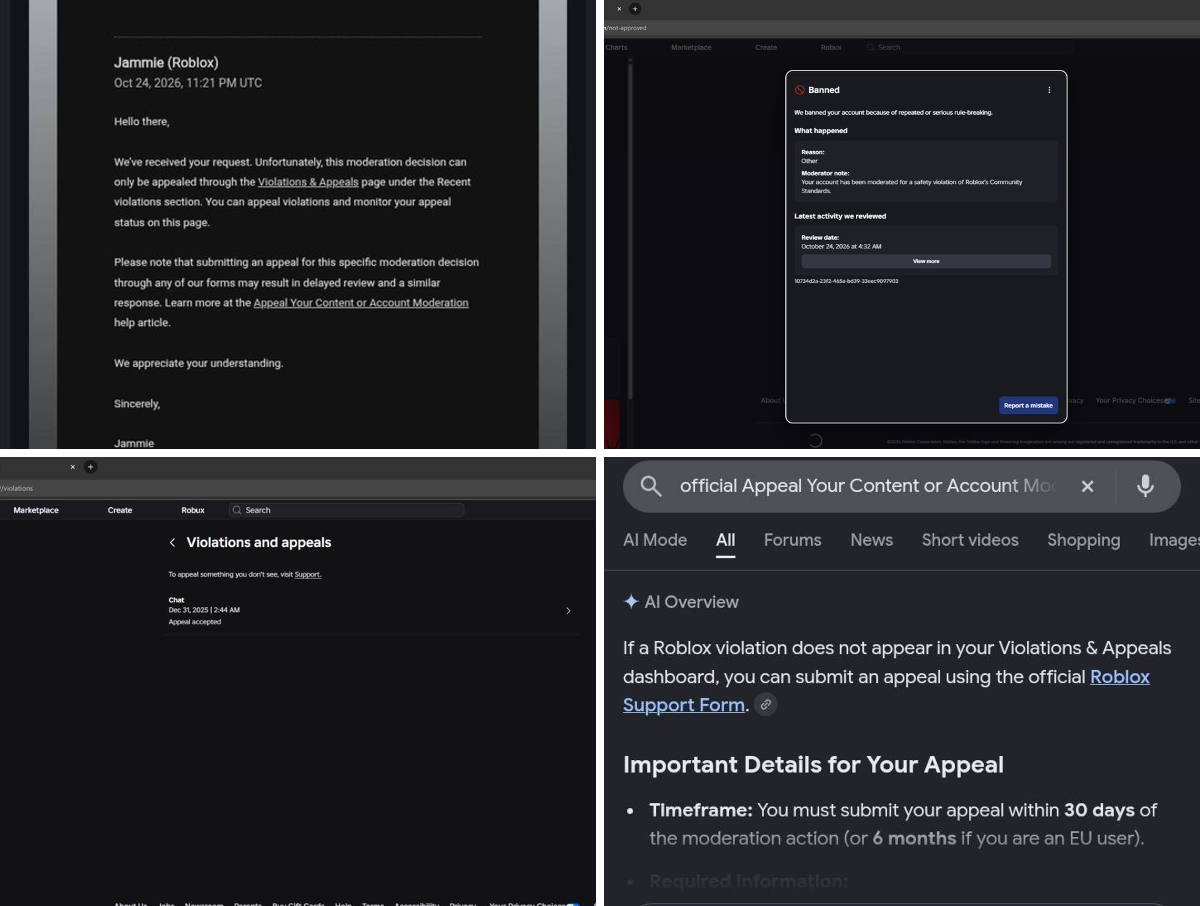Image resolution: width=1200 pixels, height=906 pixels.
Task: Open a new tab in the Banned window
Action: pyautogui.click(x=635, y=9)
